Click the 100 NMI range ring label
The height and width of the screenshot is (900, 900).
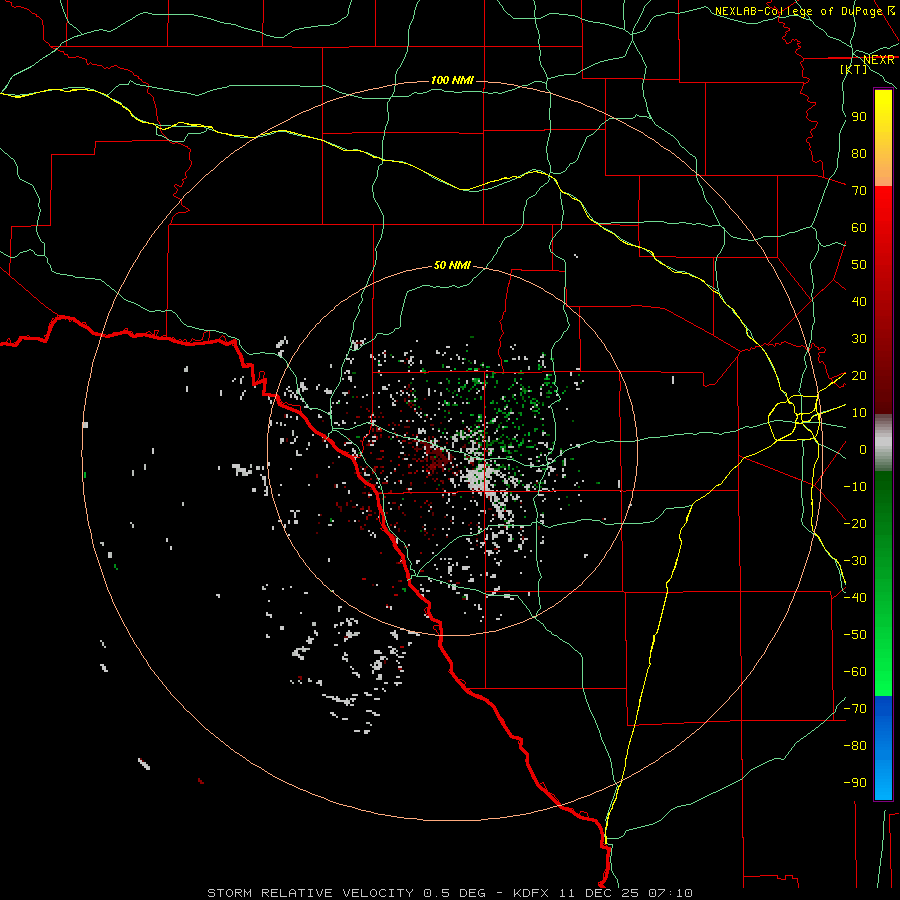click(x=452, y=80)
